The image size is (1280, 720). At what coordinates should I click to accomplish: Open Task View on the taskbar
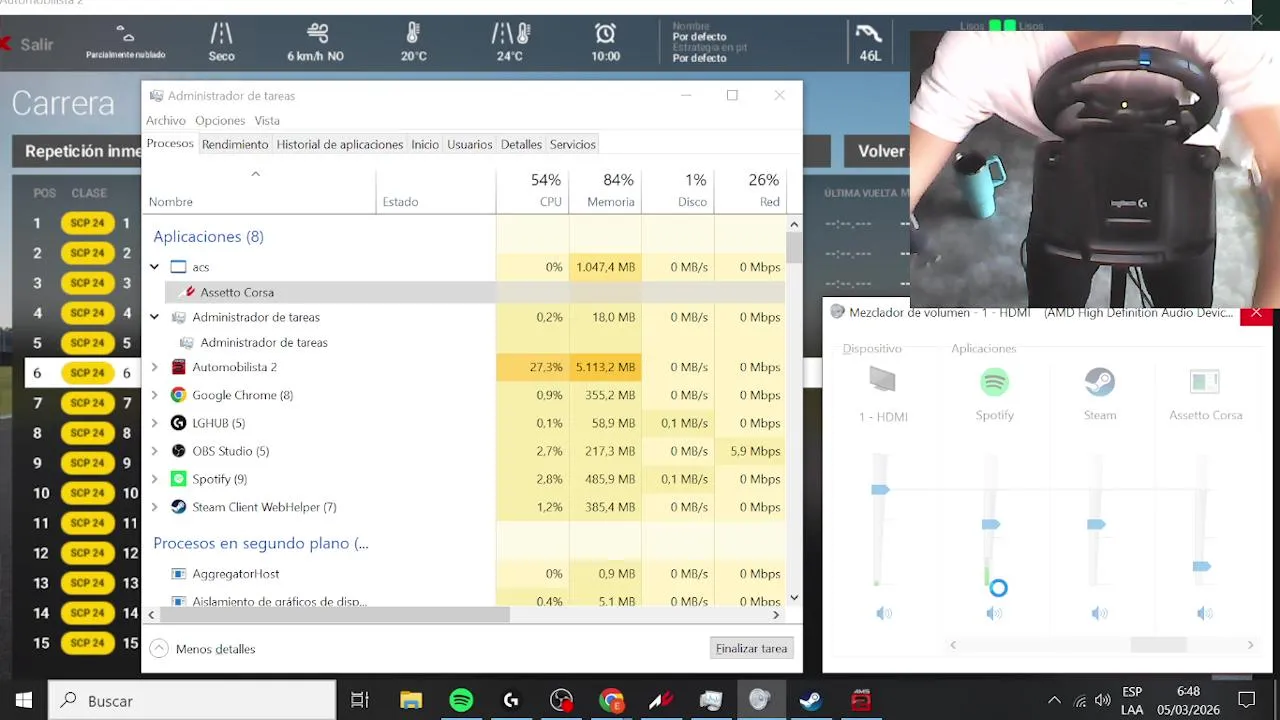tap(360, 700)
